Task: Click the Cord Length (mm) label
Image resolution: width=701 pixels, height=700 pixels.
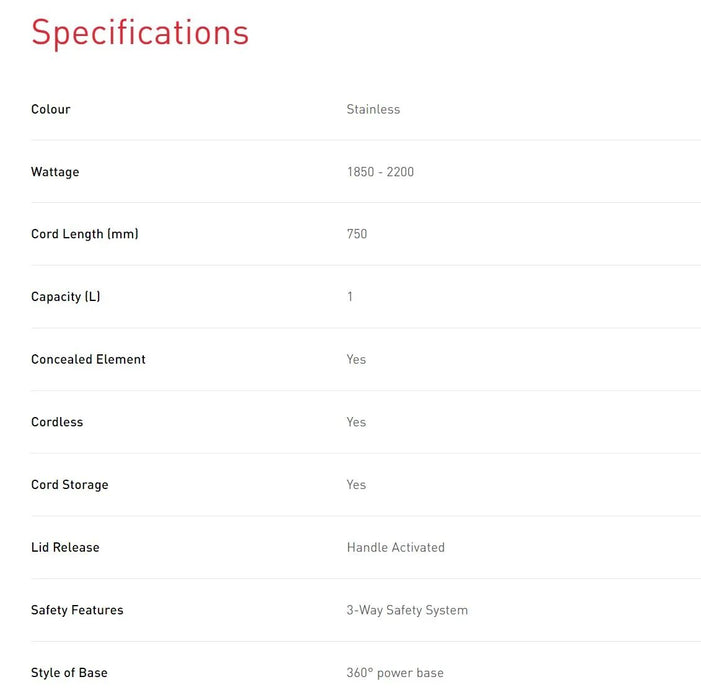Action: point(85,234)
